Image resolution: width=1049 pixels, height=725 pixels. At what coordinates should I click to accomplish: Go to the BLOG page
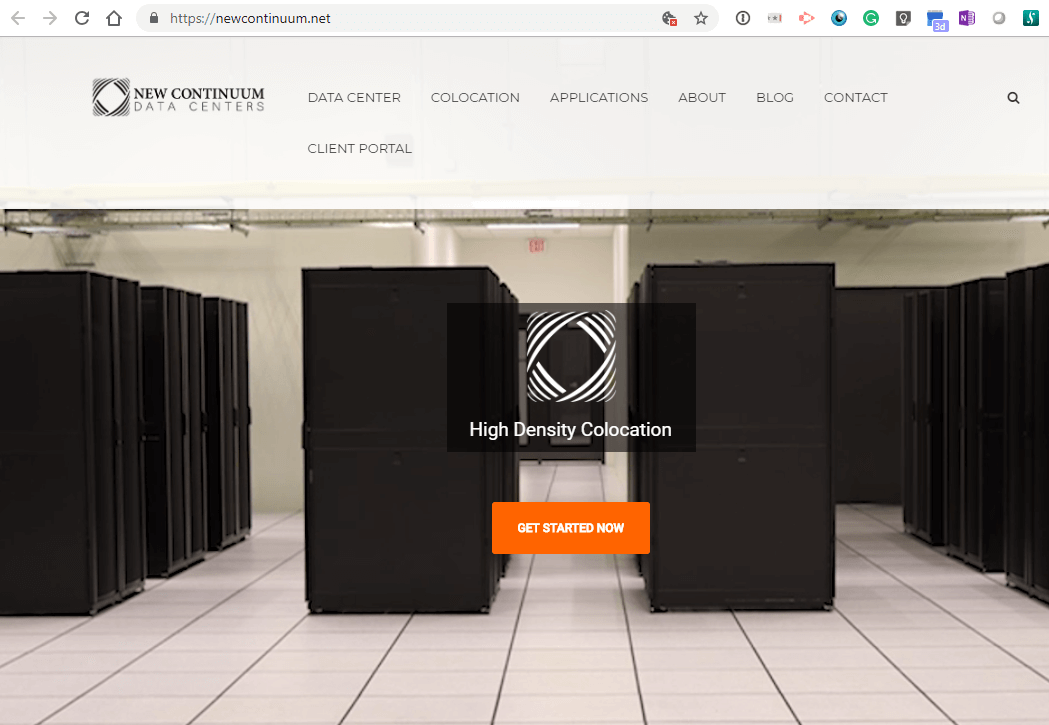[775, 97]
